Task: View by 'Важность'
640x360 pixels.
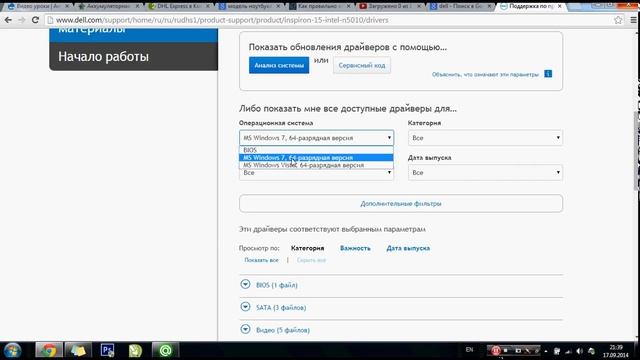Action: click(355, 248)
